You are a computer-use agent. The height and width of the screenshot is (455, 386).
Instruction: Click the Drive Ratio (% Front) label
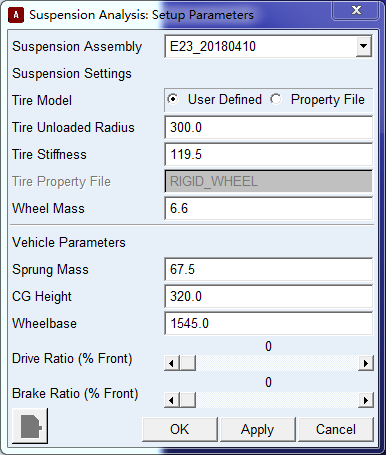[72, 359]
